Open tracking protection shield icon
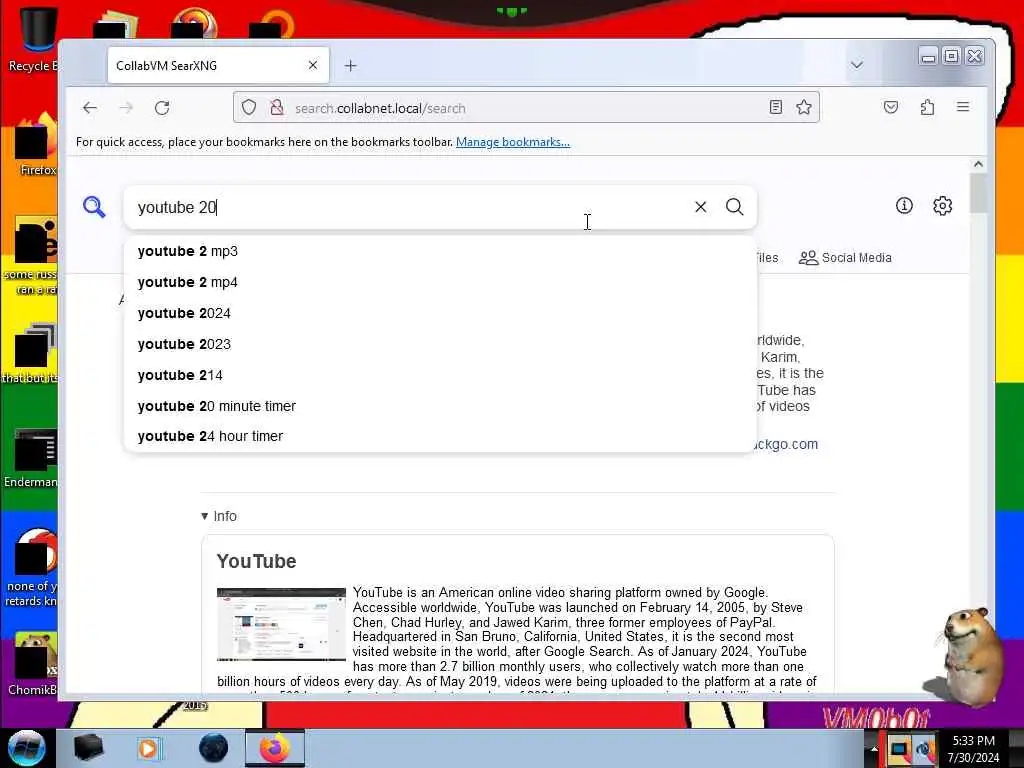 (x=249, y=107)
